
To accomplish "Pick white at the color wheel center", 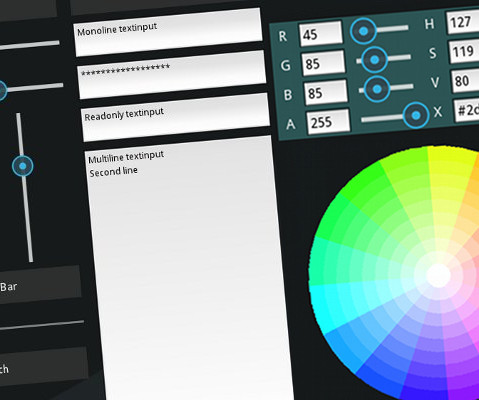I will 438,275.
